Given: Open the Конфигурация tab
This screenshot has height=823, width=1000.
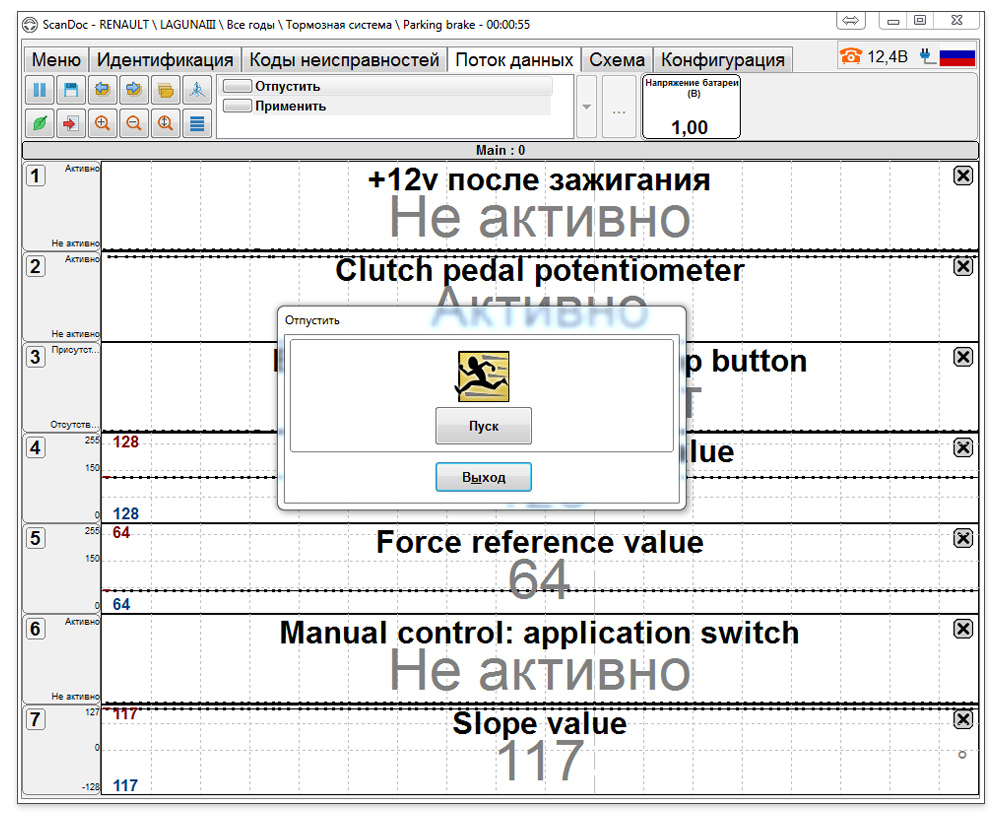Looking at the screenshot, I should click(x=723, y=59).
